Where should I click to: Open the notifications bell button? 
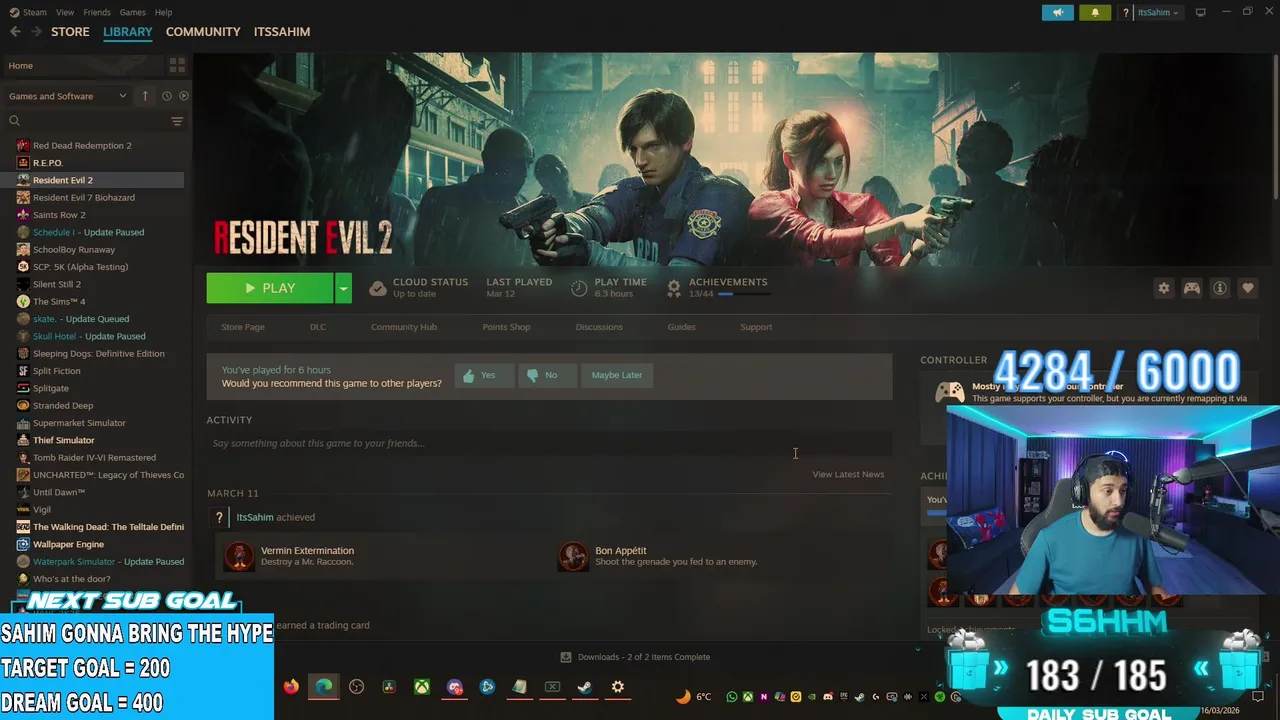[x=1095, y=12]
